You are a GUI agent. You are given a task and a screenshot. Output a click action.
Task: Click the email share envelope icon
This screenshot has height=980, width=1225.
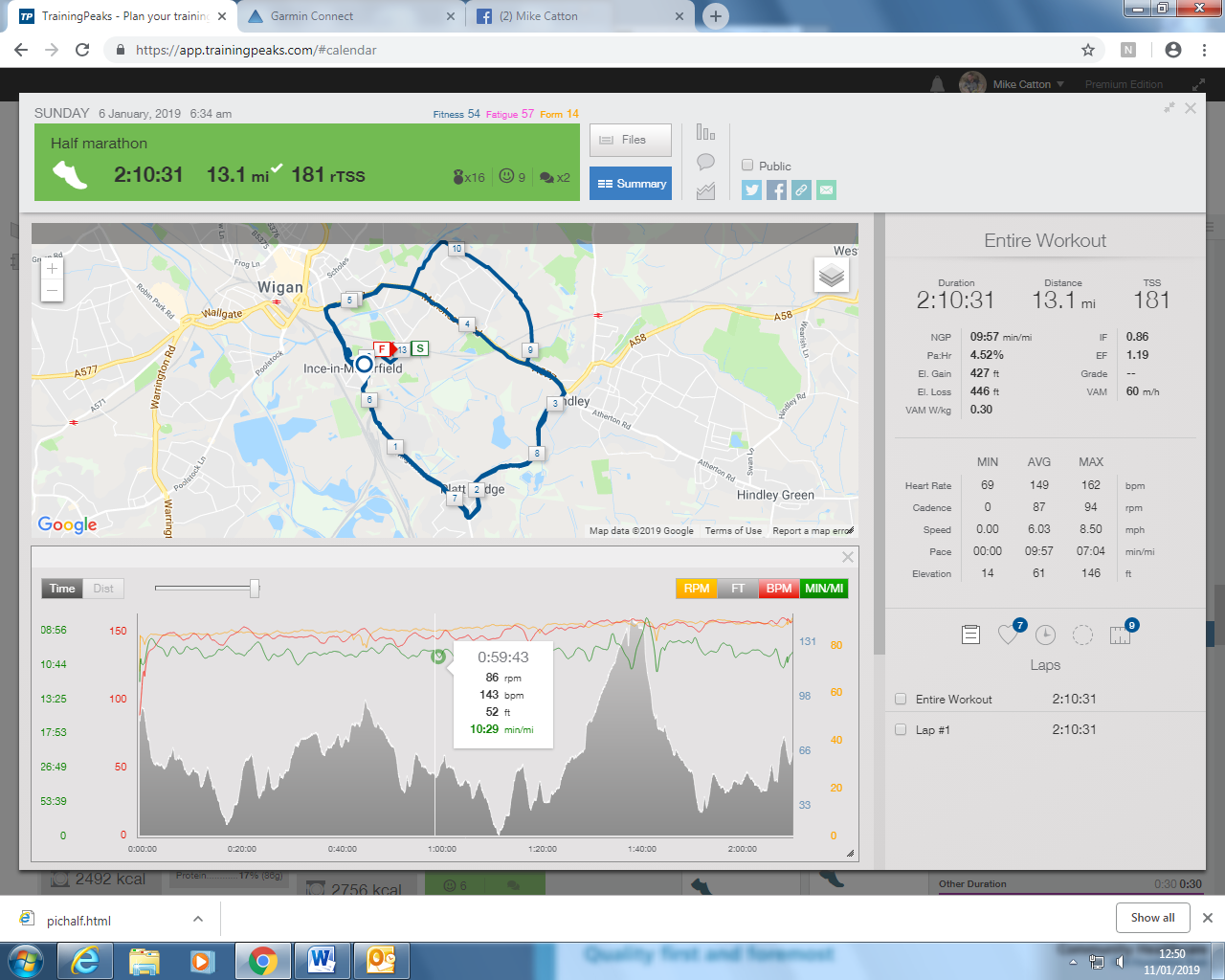pos(826,189)
